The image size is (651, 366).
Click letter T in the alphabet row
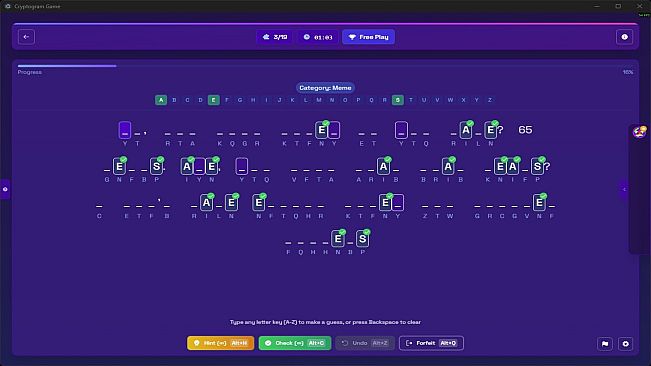(411, 100)
